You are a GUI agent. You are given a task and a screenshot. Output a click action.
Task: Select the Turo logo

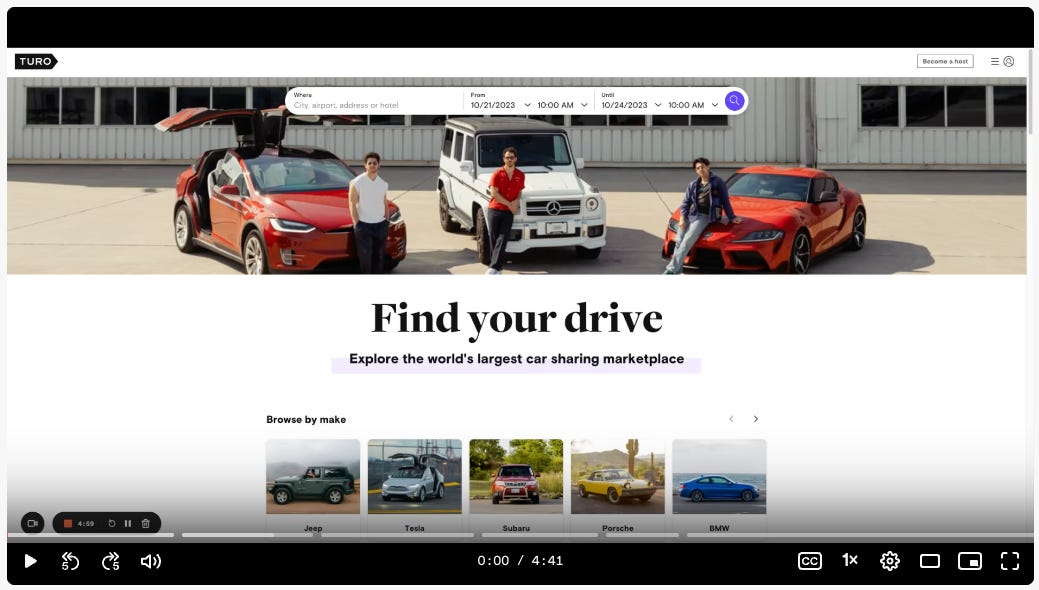(x=36, y=61)
